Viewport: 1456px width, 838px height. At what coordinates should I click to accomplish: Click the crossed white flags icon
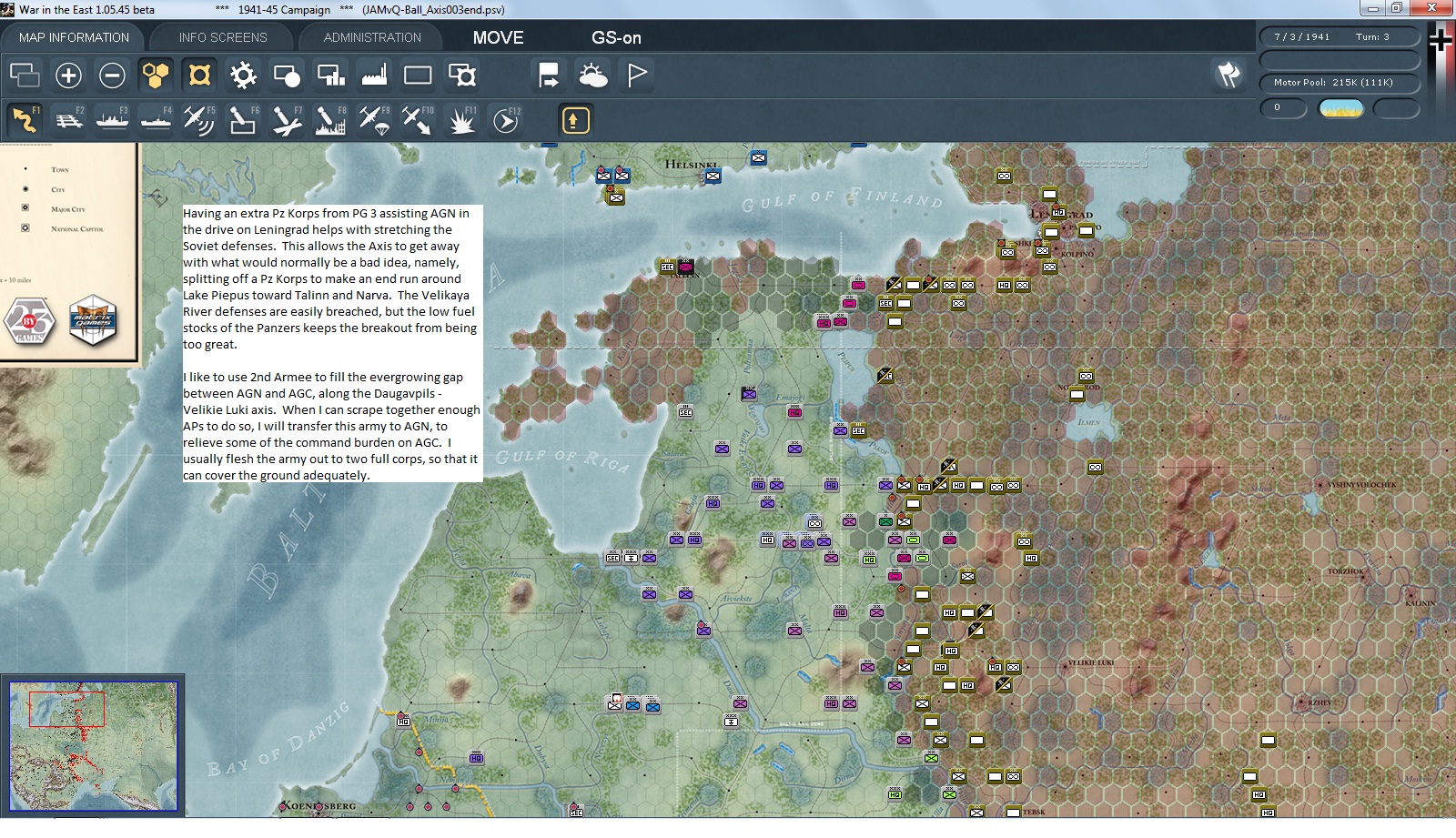point(1228,75)
